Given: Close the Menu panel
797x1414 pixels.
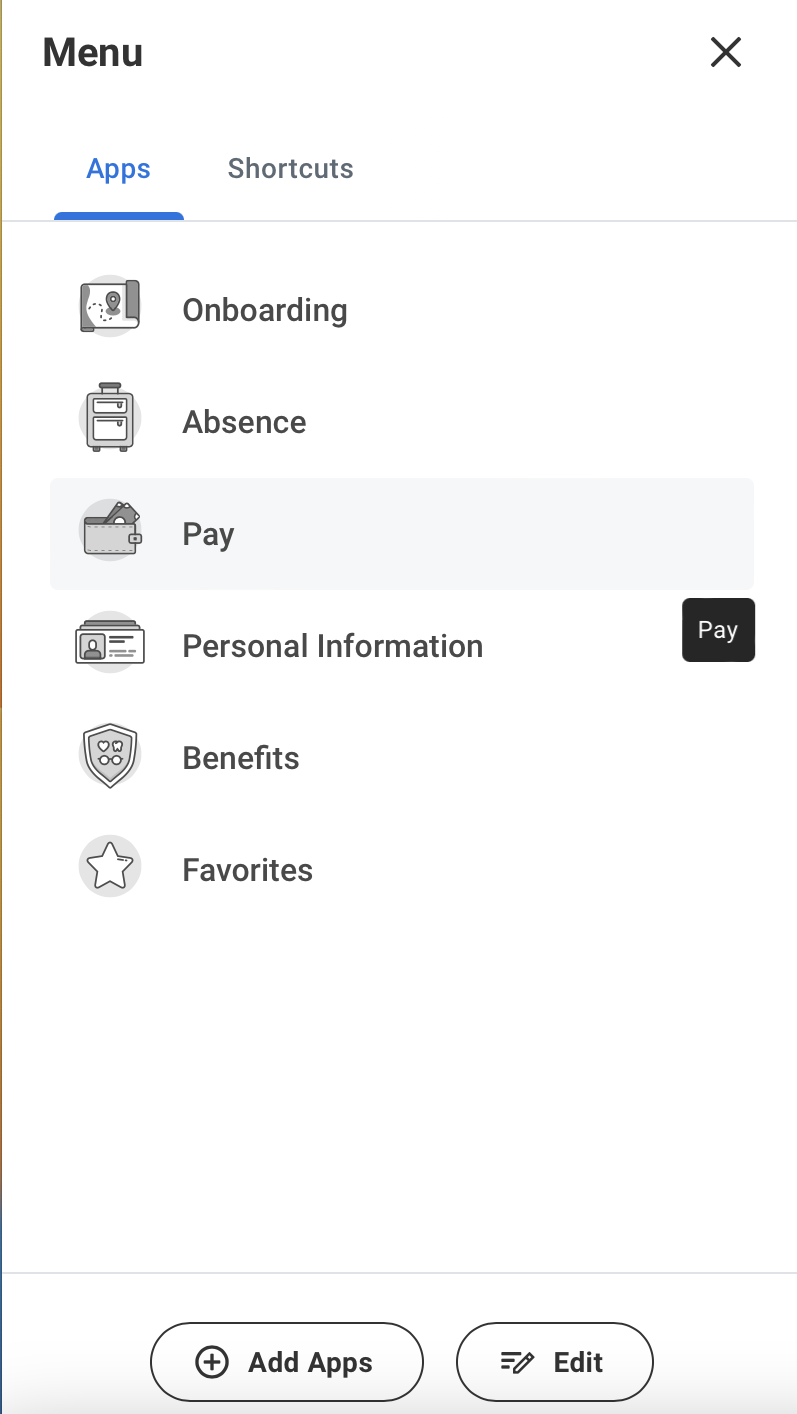Looking at the screenshot, I should point(725,52).
